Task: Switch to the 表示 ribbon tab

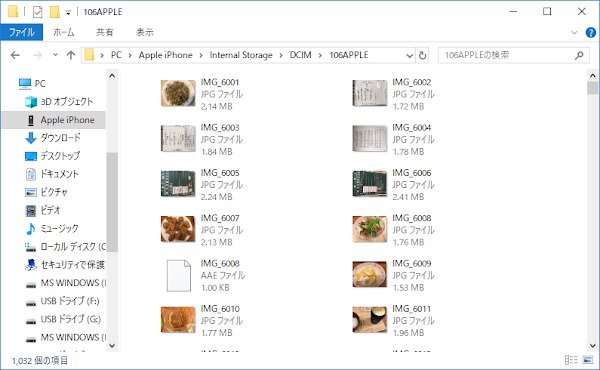Action: [145, 33]
